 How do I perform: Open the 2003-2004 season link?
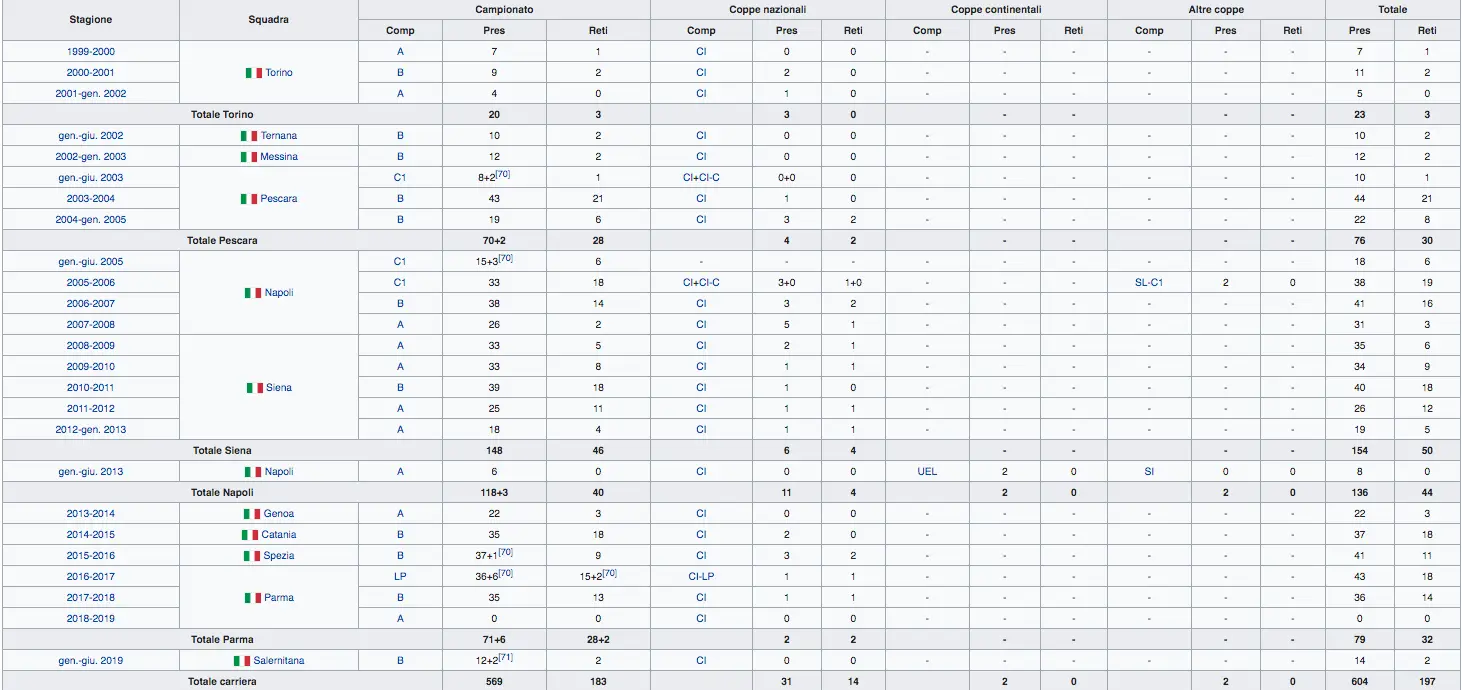click(x=91, y=199)
